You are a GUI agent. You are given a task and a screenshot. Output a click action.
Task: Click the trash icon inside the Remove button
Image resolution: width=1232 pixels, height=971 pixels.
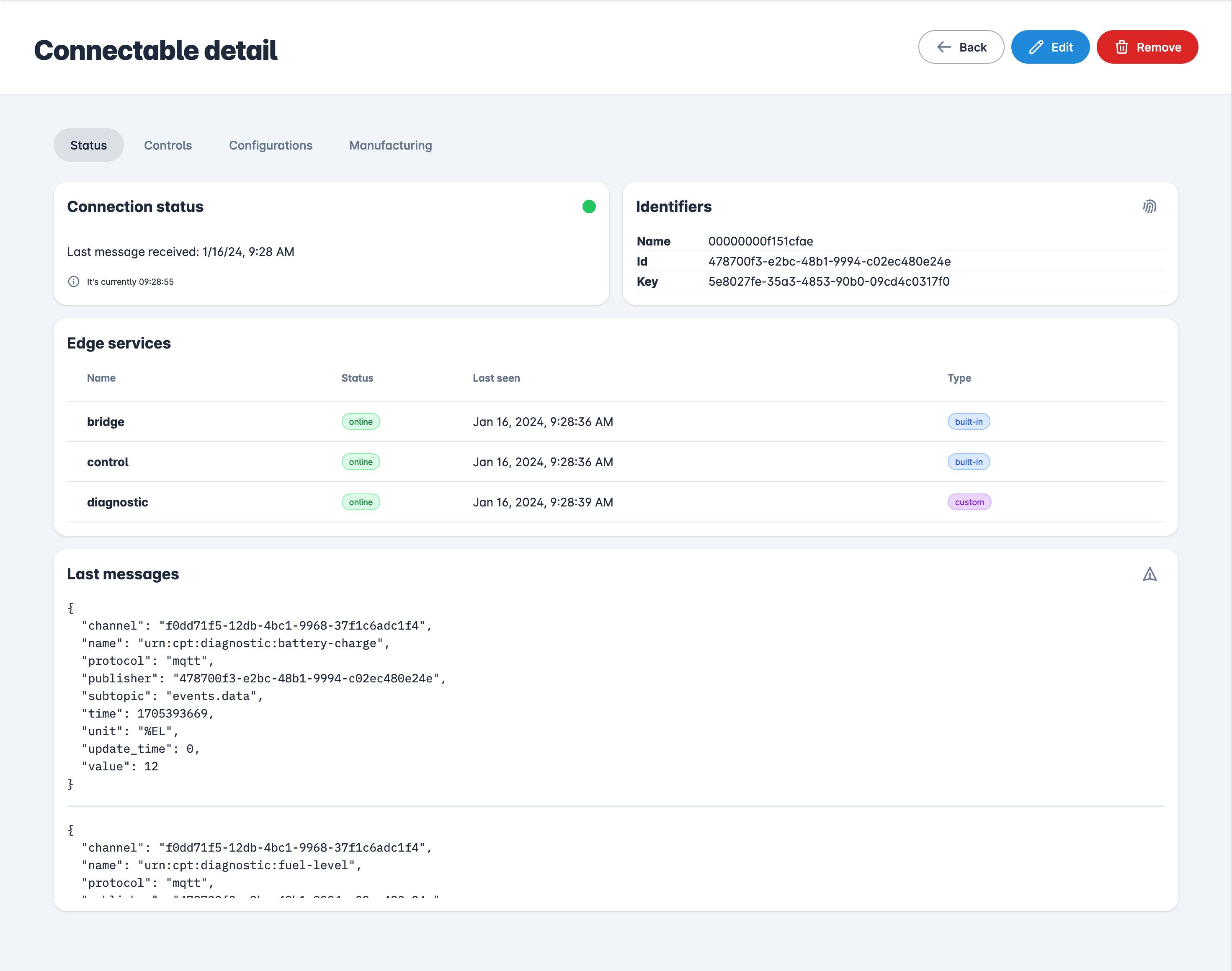[x=1122, y=47]
